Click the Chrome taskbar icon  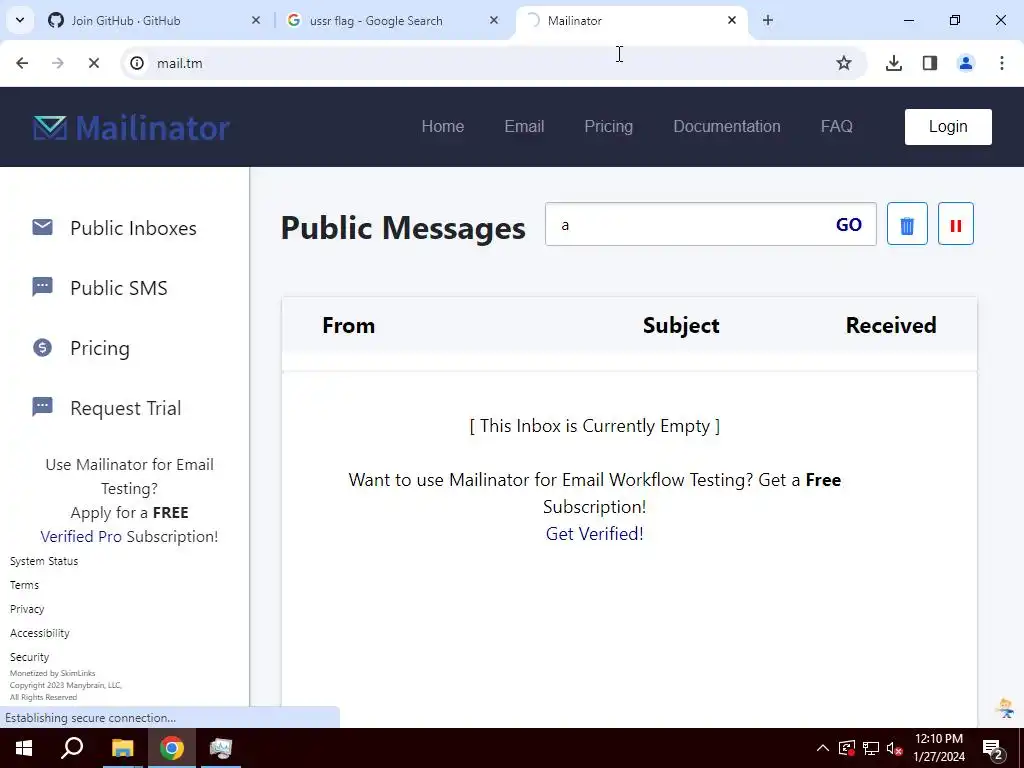point(172,748)
